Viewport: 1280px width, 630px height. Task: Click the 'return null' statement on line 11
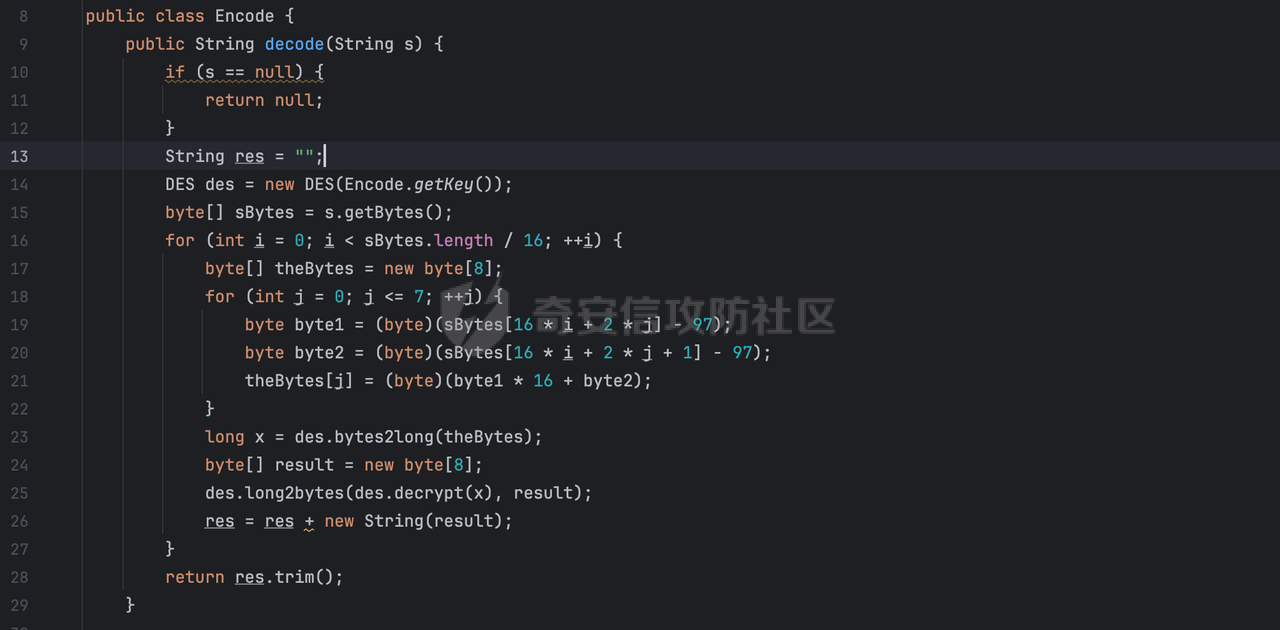click(263, 100)
